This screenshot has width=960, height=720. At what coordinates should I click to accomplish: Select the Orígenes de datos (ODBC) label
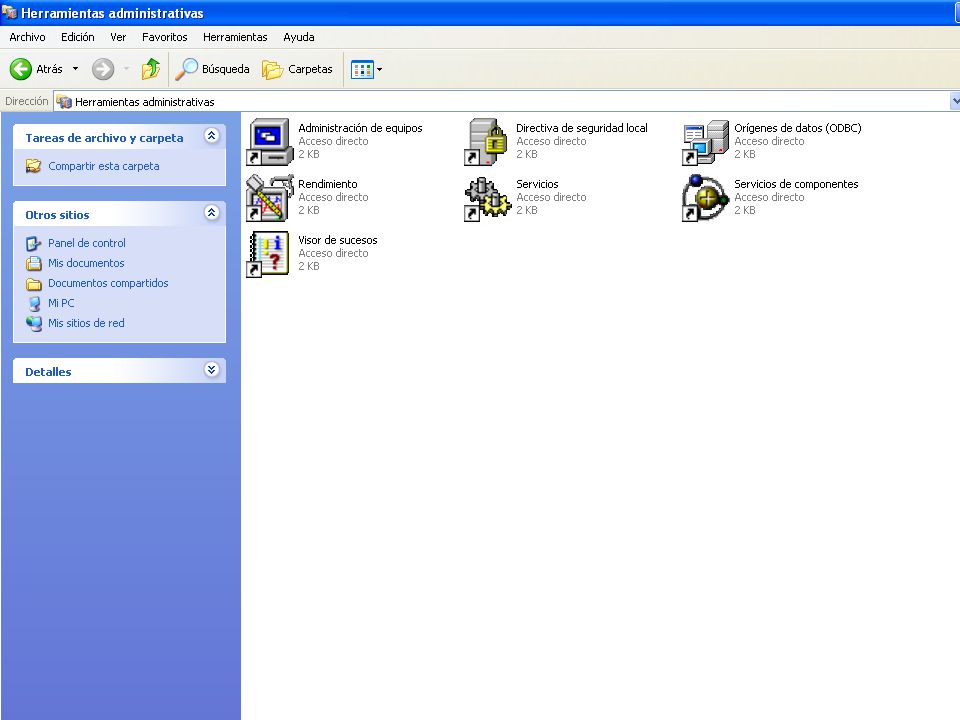coord(798,128)
